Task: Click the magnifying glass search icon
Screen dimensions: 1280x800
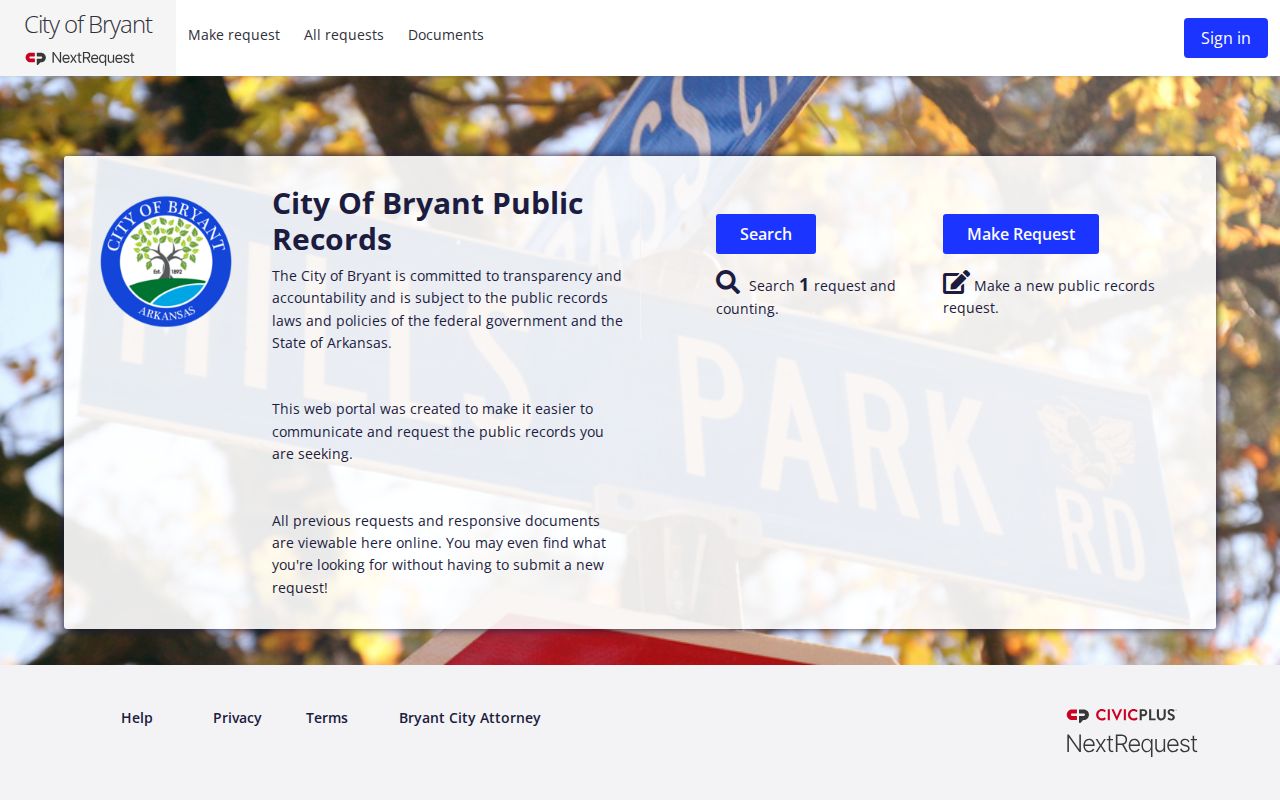Action: (x=728, y=283)
